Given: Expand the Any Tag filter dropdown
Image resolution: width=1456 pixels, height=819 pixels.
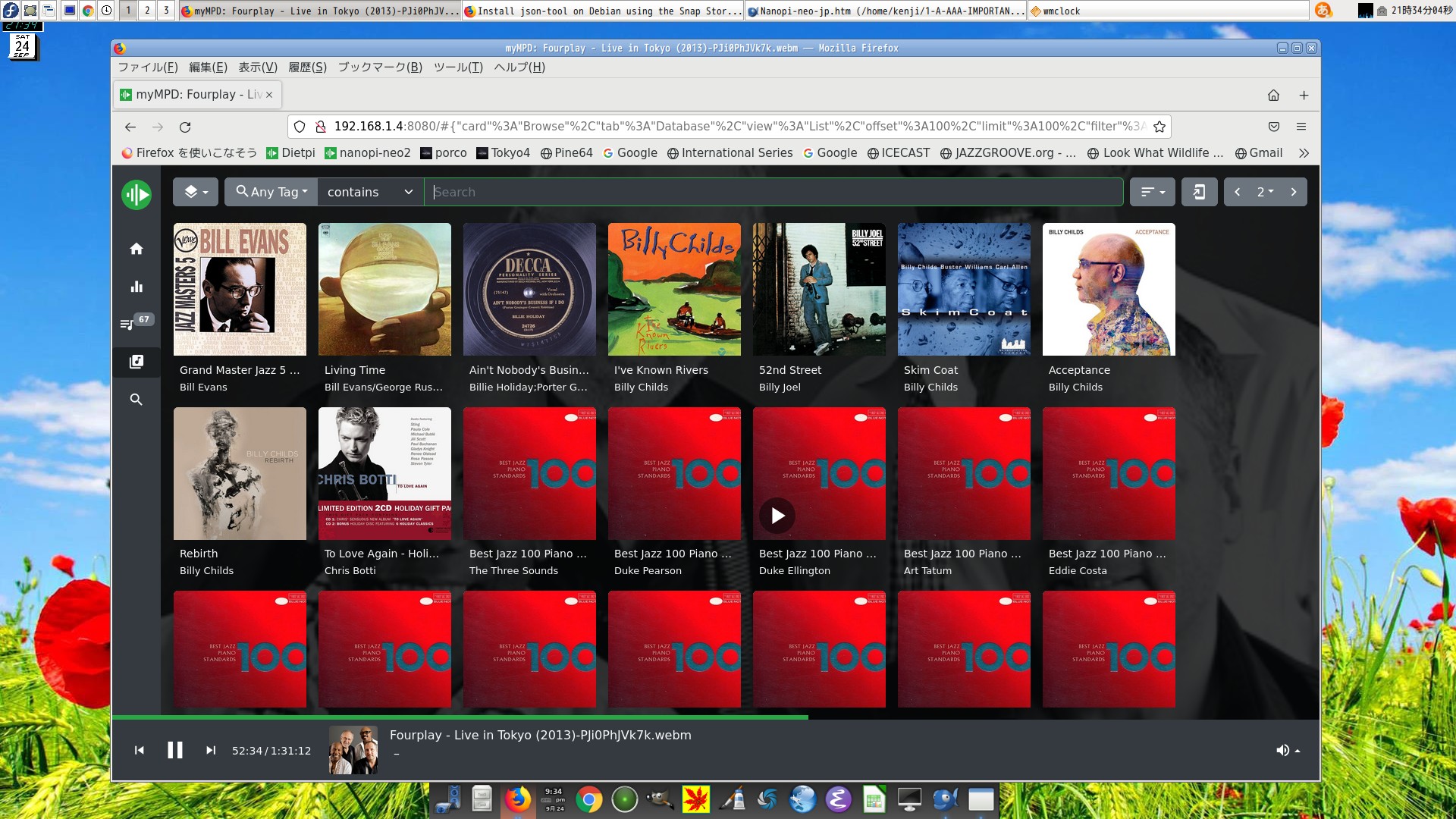Looking at the screenshot, I should [271, 192].
